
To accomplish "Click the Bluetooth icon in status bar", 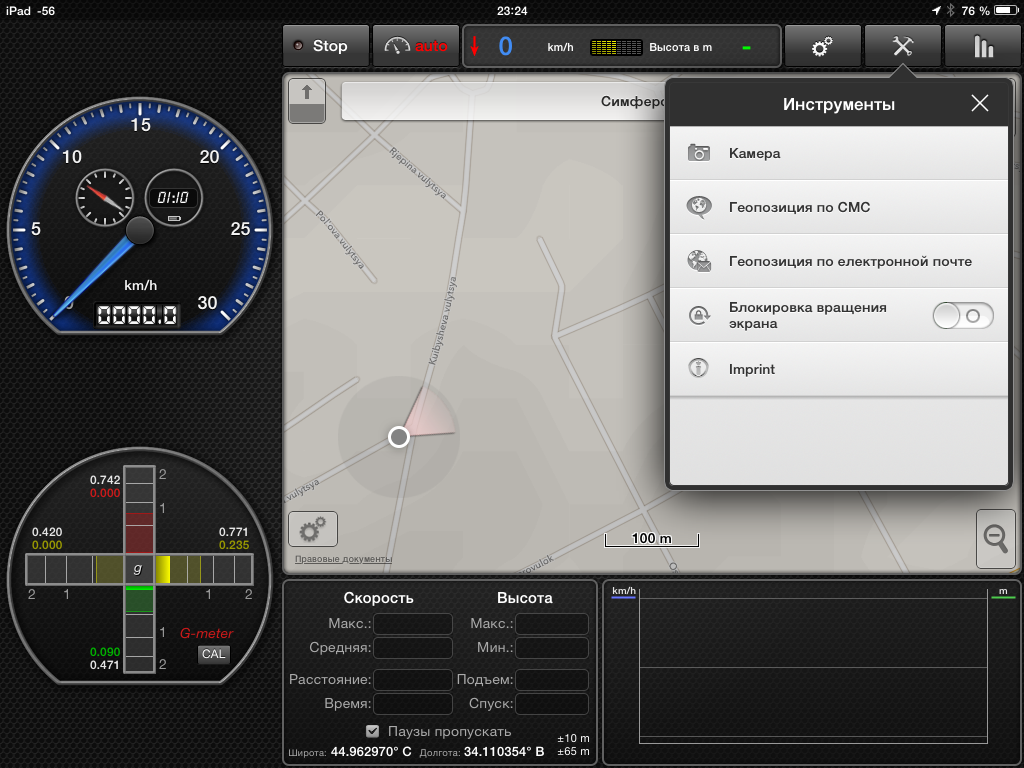I will click(x=951, y=10).
